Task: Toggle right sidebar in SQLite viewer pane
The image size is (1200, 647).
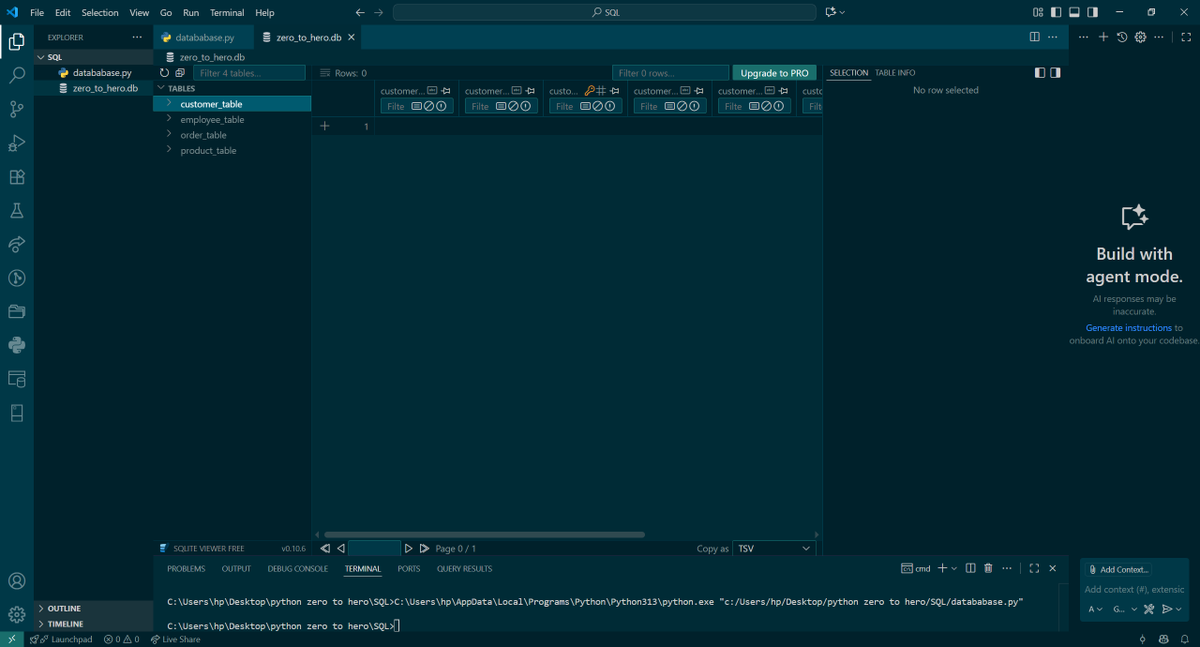Action: pyautogui.click(x=1055, y=73)
